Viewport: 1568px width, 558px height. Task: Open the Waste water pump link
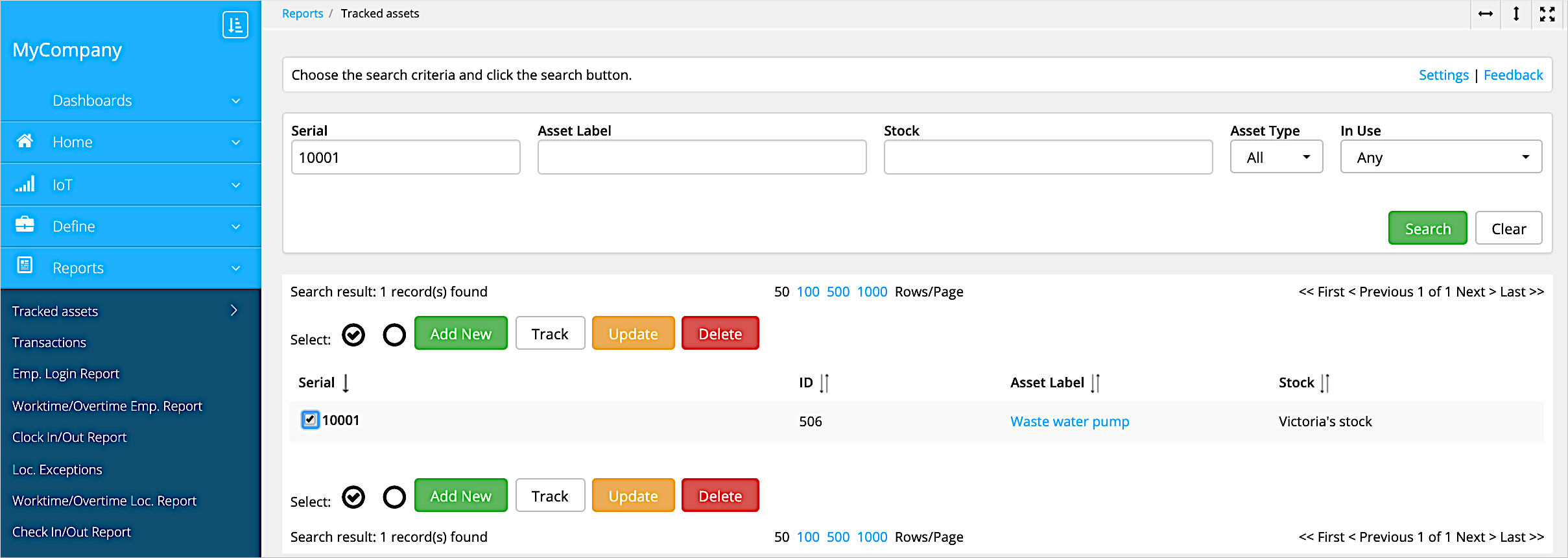pyautogui.click(x=1069, y=422)
